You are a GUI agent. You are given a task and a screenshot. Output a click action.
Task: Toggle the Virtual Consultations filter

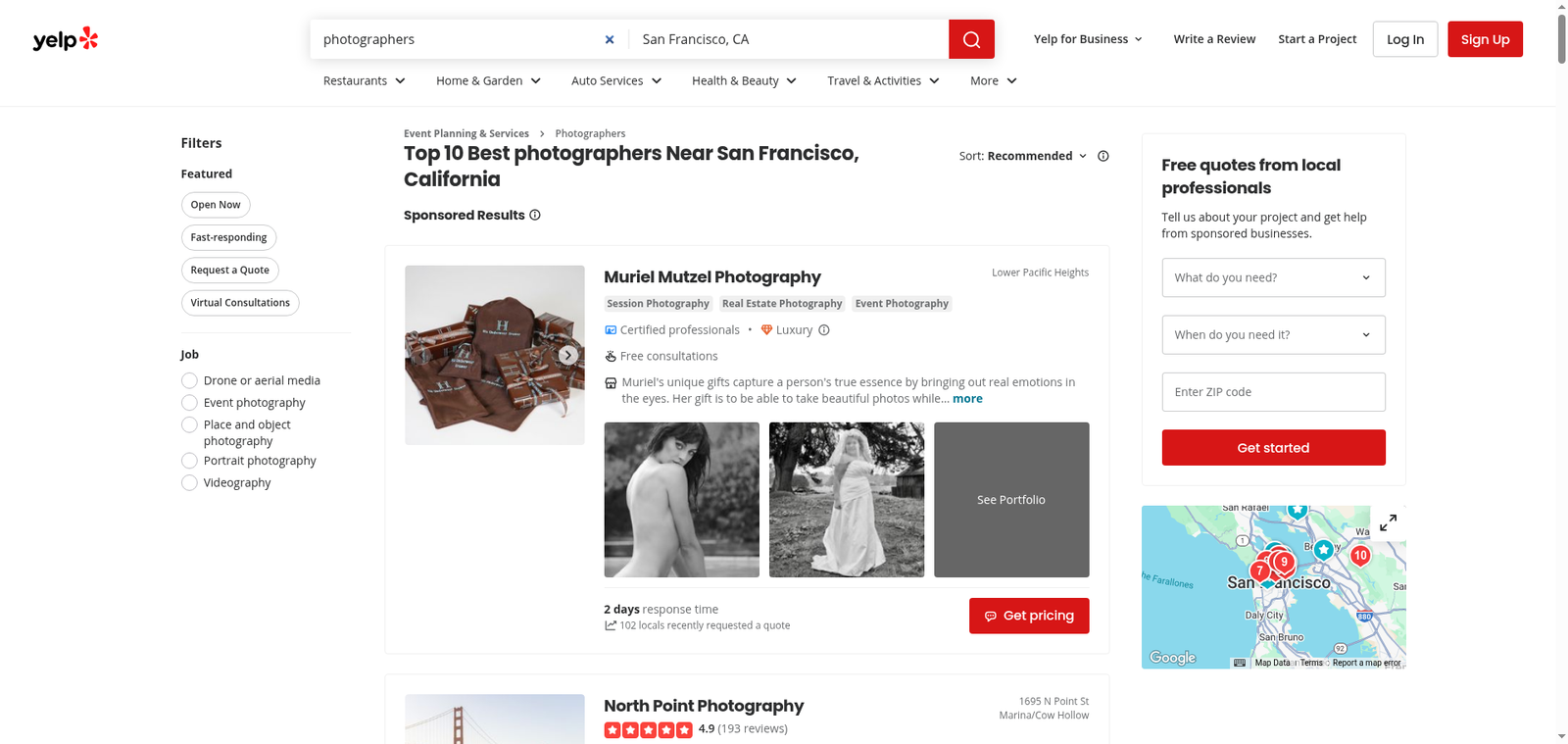point(240,302)
